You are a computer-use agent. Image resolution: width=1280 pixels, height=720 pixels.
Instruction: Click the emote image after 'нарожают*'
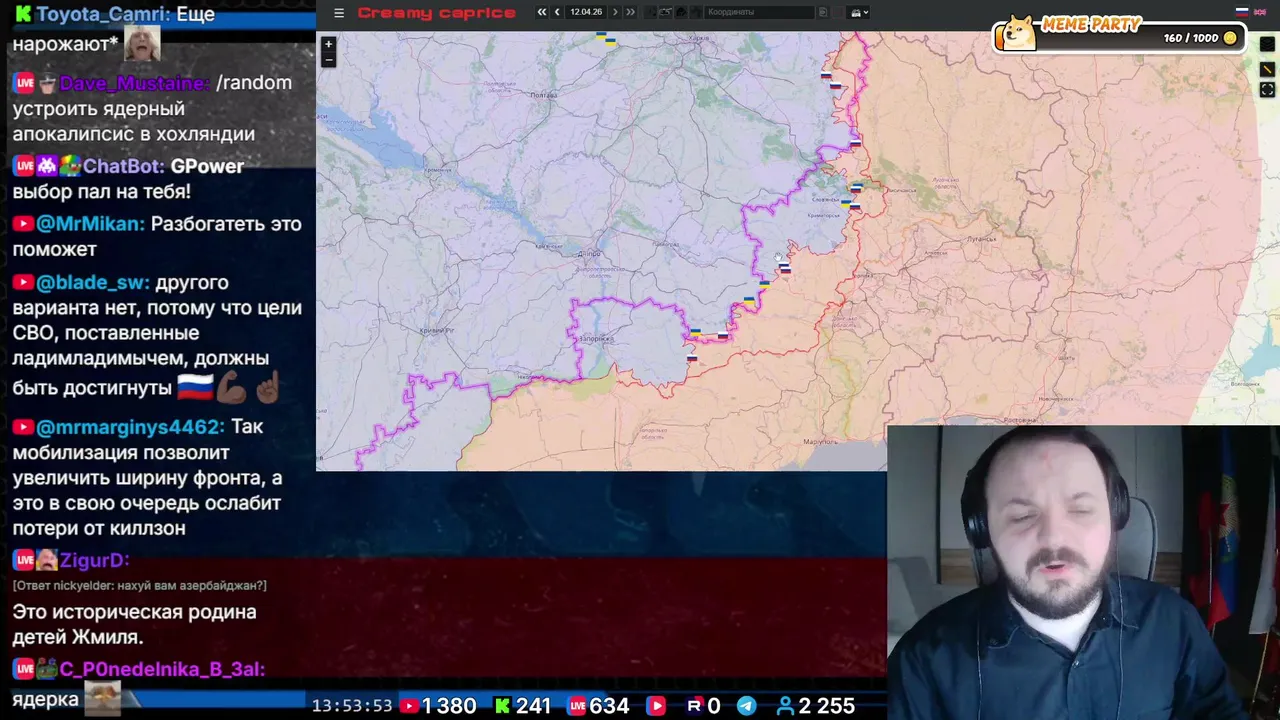[x=142, y=45]
